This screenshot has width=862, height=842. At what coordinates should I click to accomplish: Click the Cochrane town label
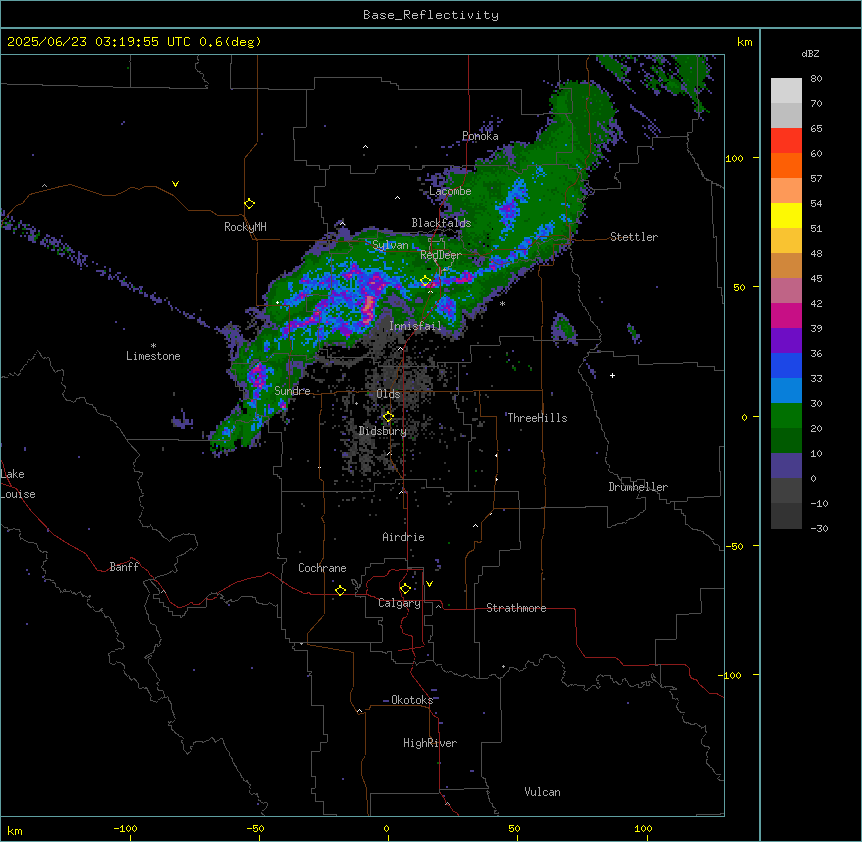pos(322,568)
